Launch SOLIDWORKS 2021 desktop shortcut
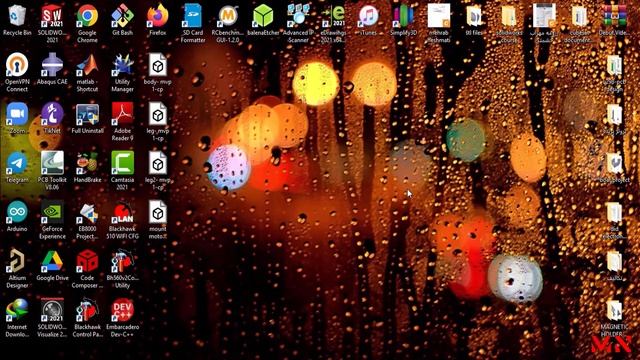The image size is (640, 360). pos(52,16)
